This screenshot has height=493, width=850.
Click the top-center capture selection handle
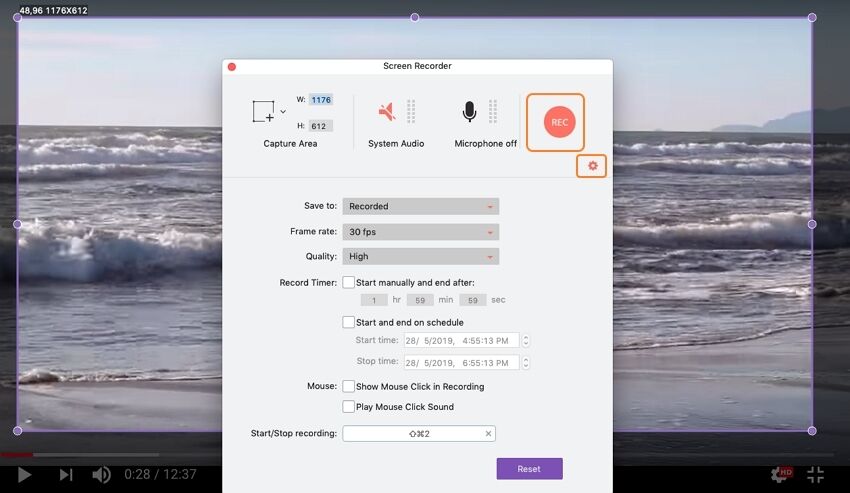pos(415,18)
